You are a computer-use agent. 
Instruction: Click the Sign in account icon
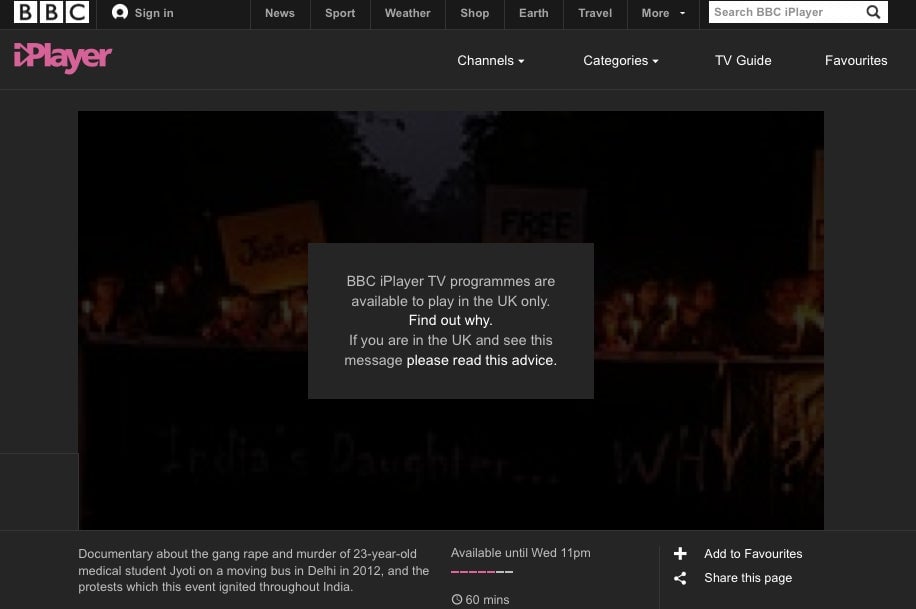(120, 12)
